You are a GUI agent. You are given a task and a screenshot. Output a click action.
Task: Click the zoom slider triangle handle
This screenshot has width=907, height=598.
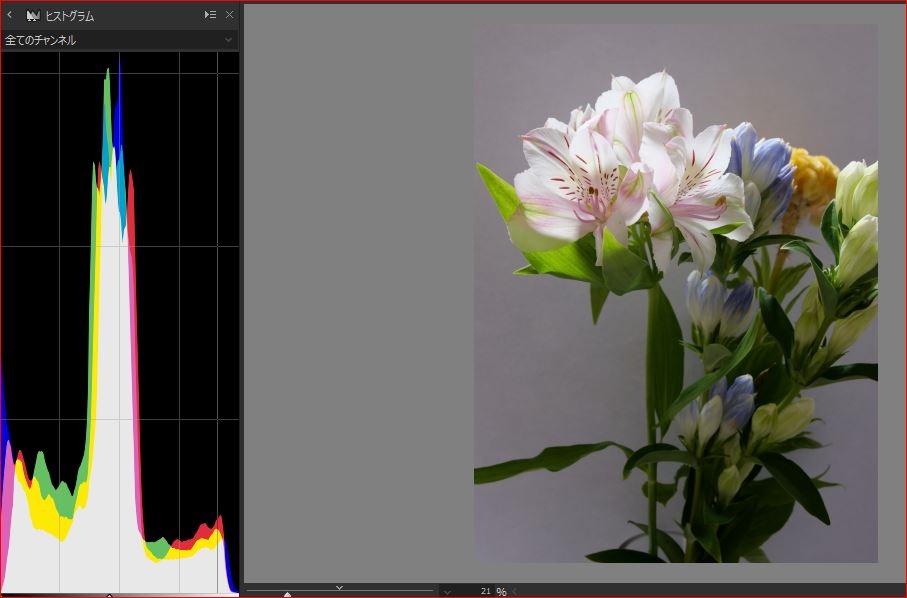click(x=287, y=594)
